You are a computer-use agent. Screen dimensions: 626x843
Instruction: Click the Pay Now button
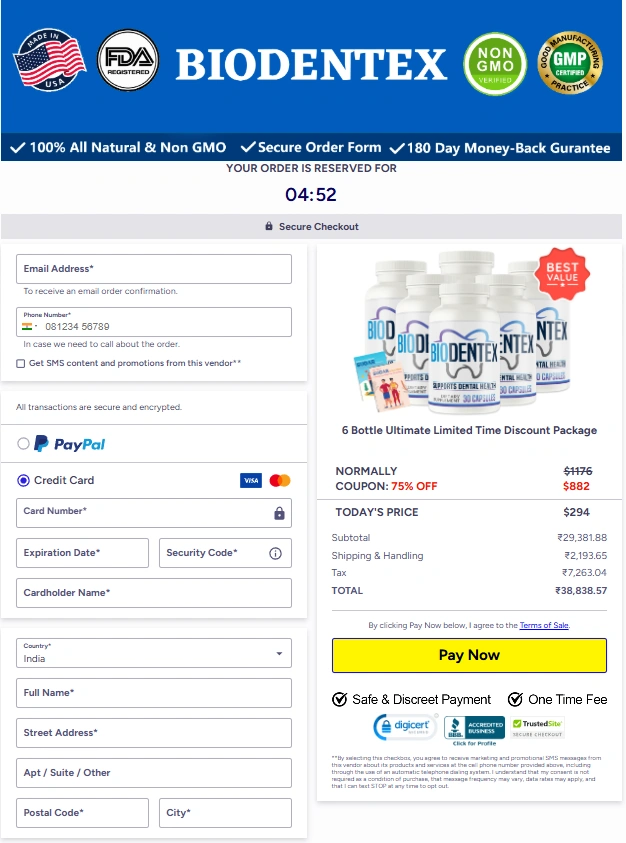tap(469, 655)
